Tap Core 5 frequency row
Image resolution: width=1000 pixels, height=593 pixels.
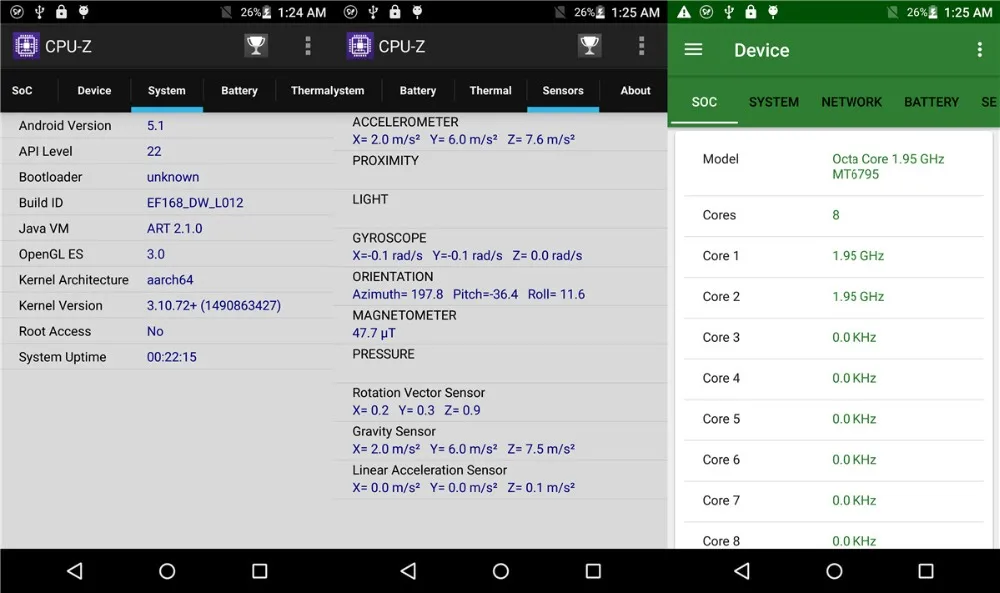click(834, 419)
